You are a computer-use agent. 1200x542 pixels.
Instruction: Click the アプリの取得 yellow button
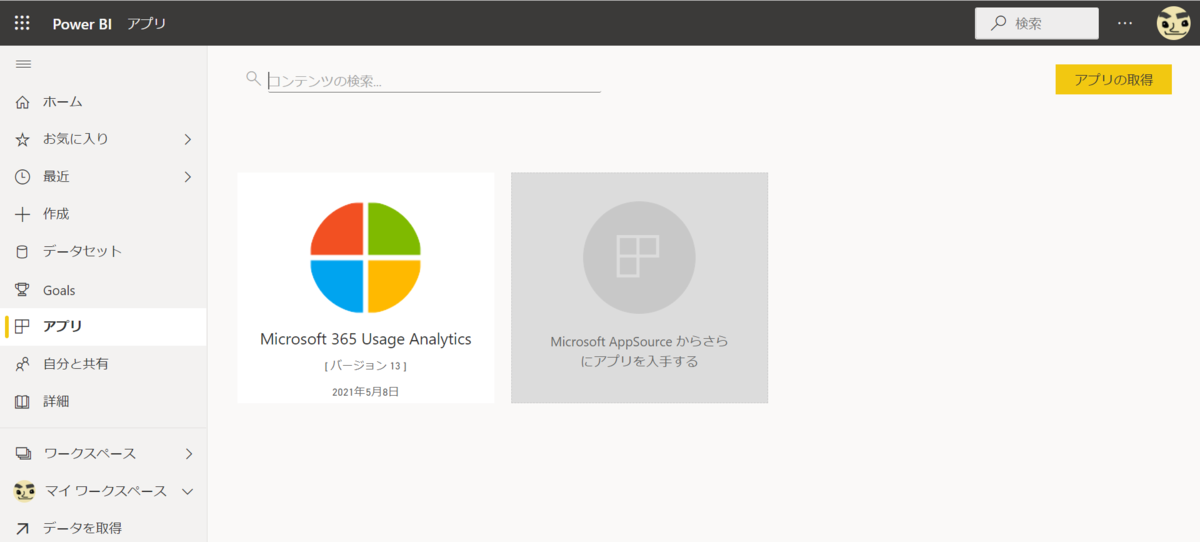pos(1114,80)
